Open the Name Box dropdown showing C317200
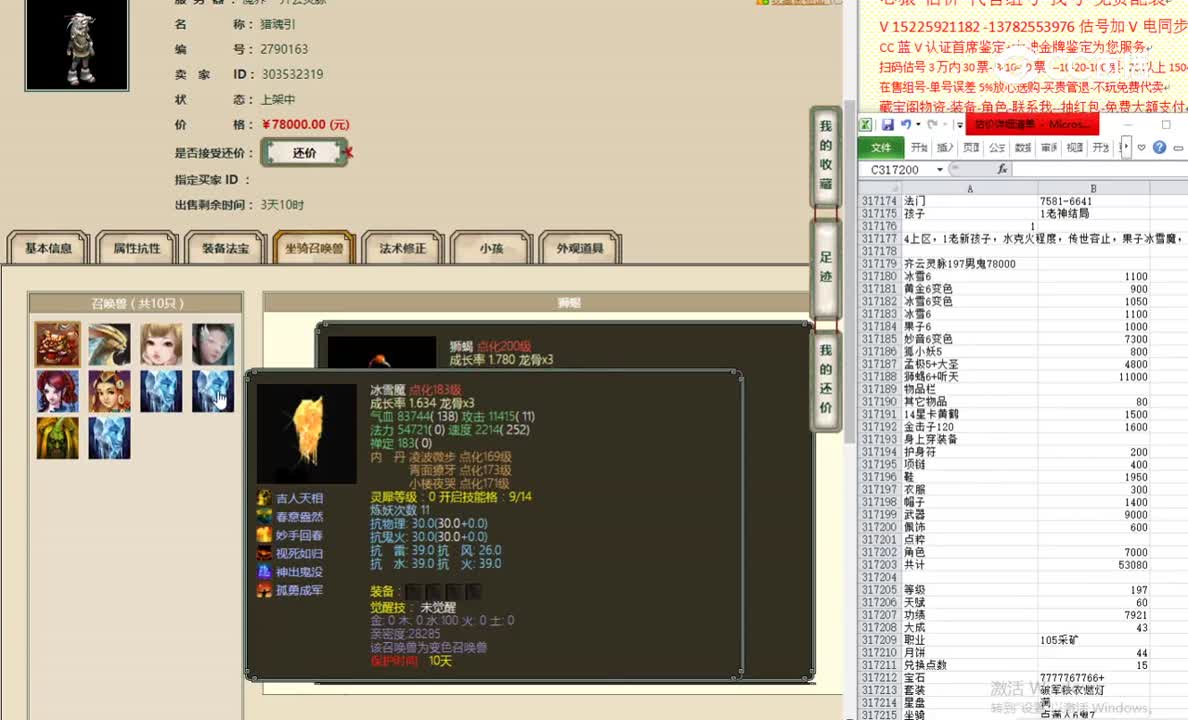 (938, 169)
